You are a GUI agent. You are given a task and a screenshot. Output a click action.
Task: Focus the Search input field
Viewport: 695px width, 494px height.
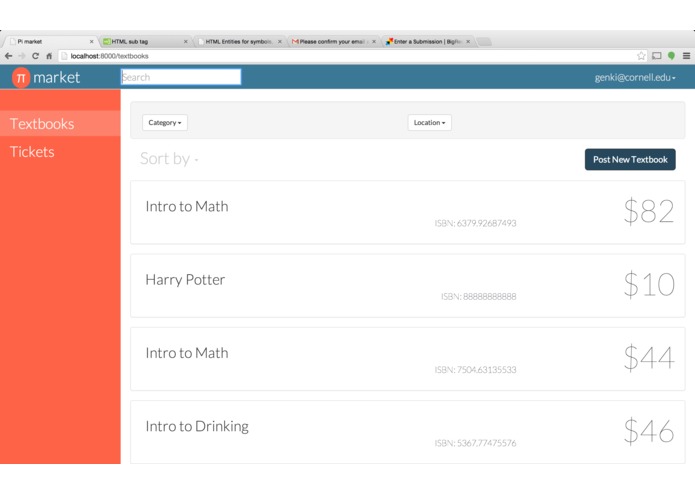(x=181, y=77)
